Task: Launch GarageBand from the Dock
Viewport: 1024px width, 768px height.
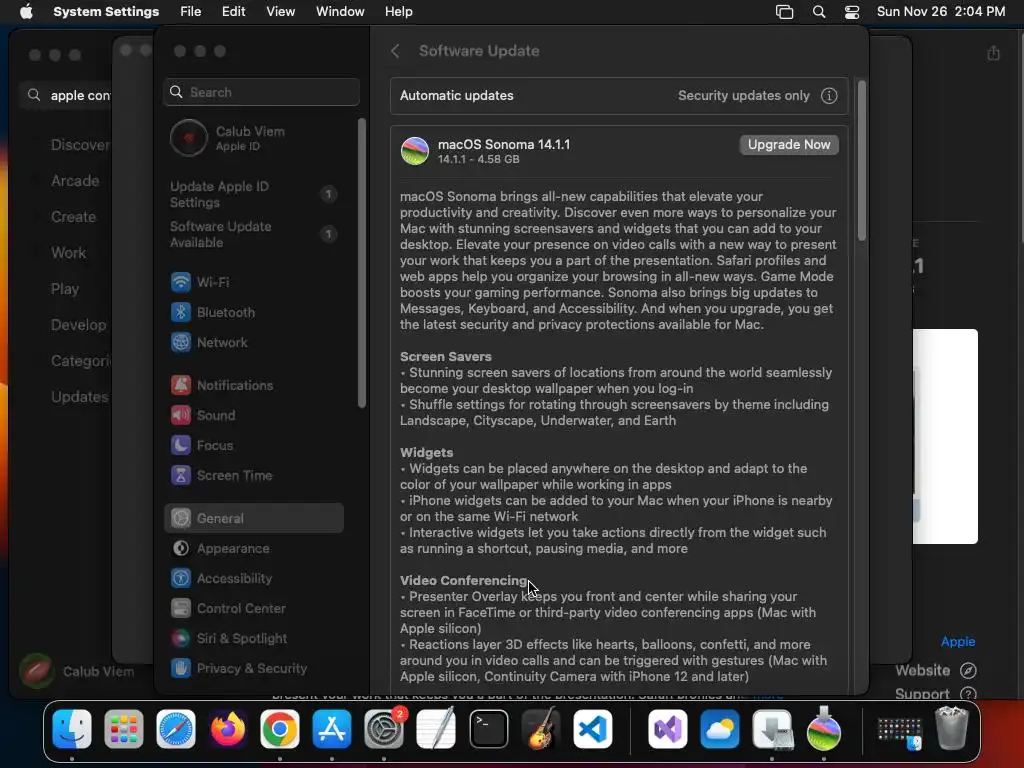Action: (x=541, y=729)
